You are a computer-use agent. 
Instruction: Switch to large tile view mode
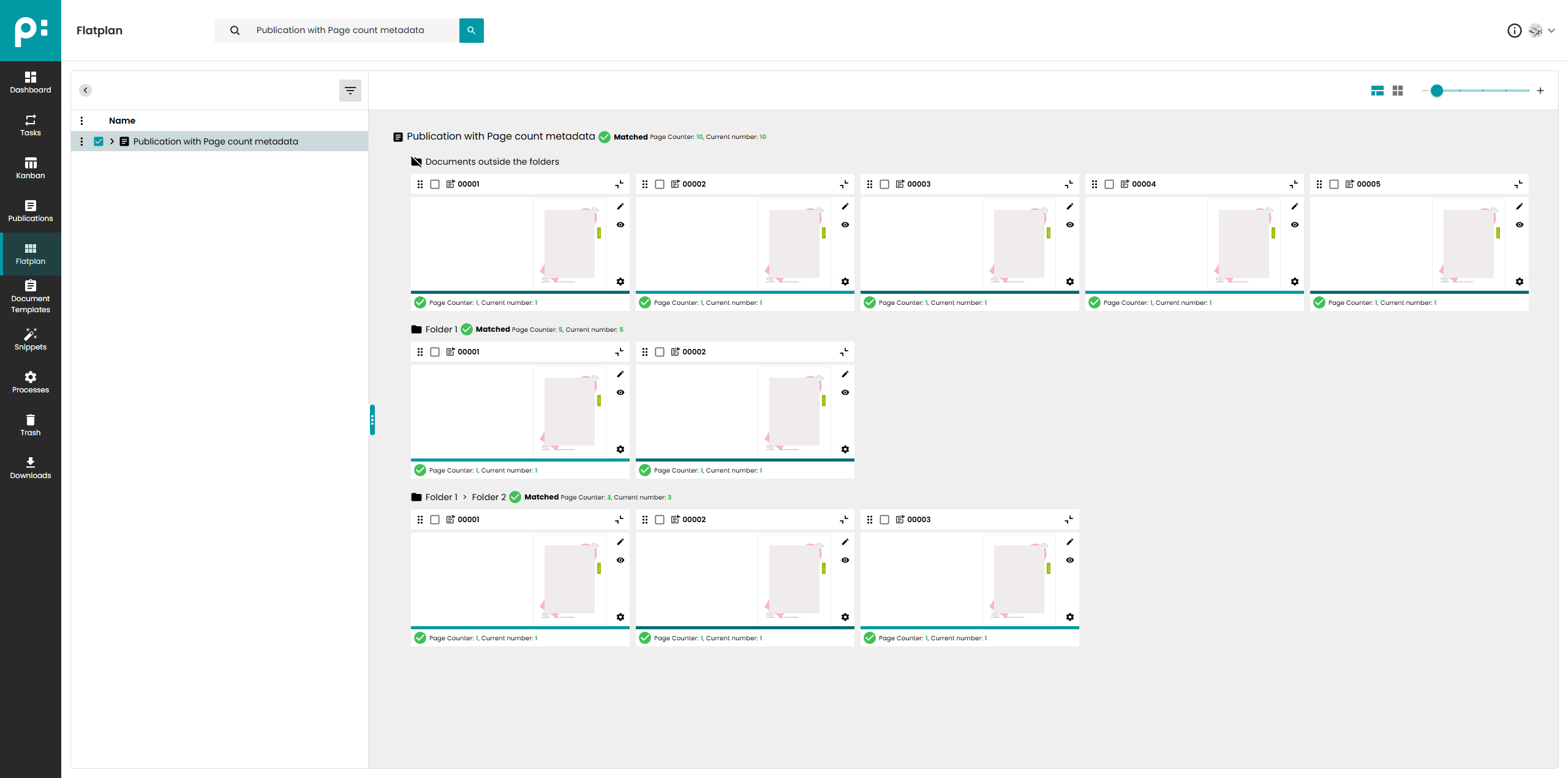coord(1377,91)
